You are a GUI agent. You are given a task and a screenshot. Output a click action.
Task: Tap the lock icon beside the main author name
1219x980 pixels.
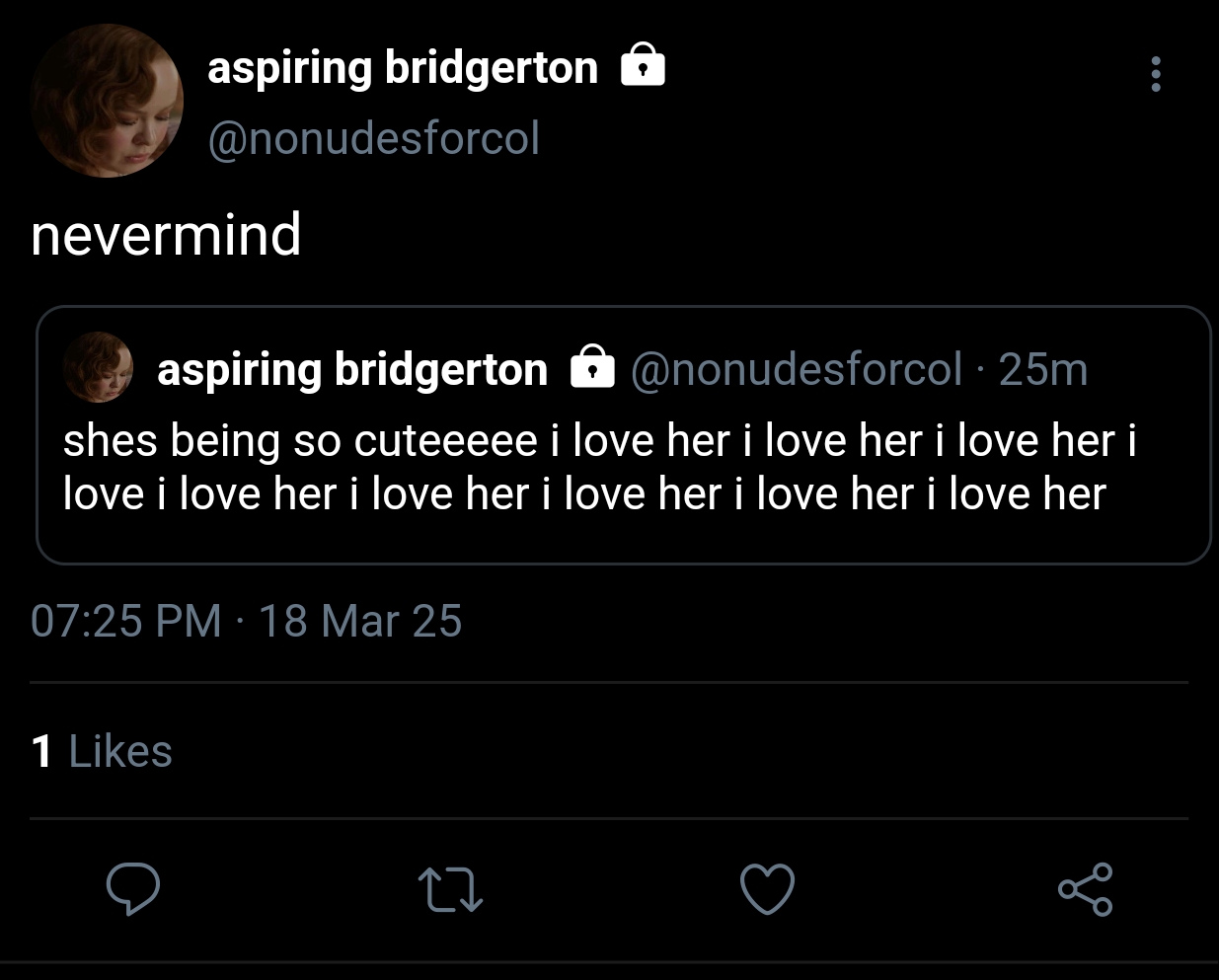[x=643, y=65]
